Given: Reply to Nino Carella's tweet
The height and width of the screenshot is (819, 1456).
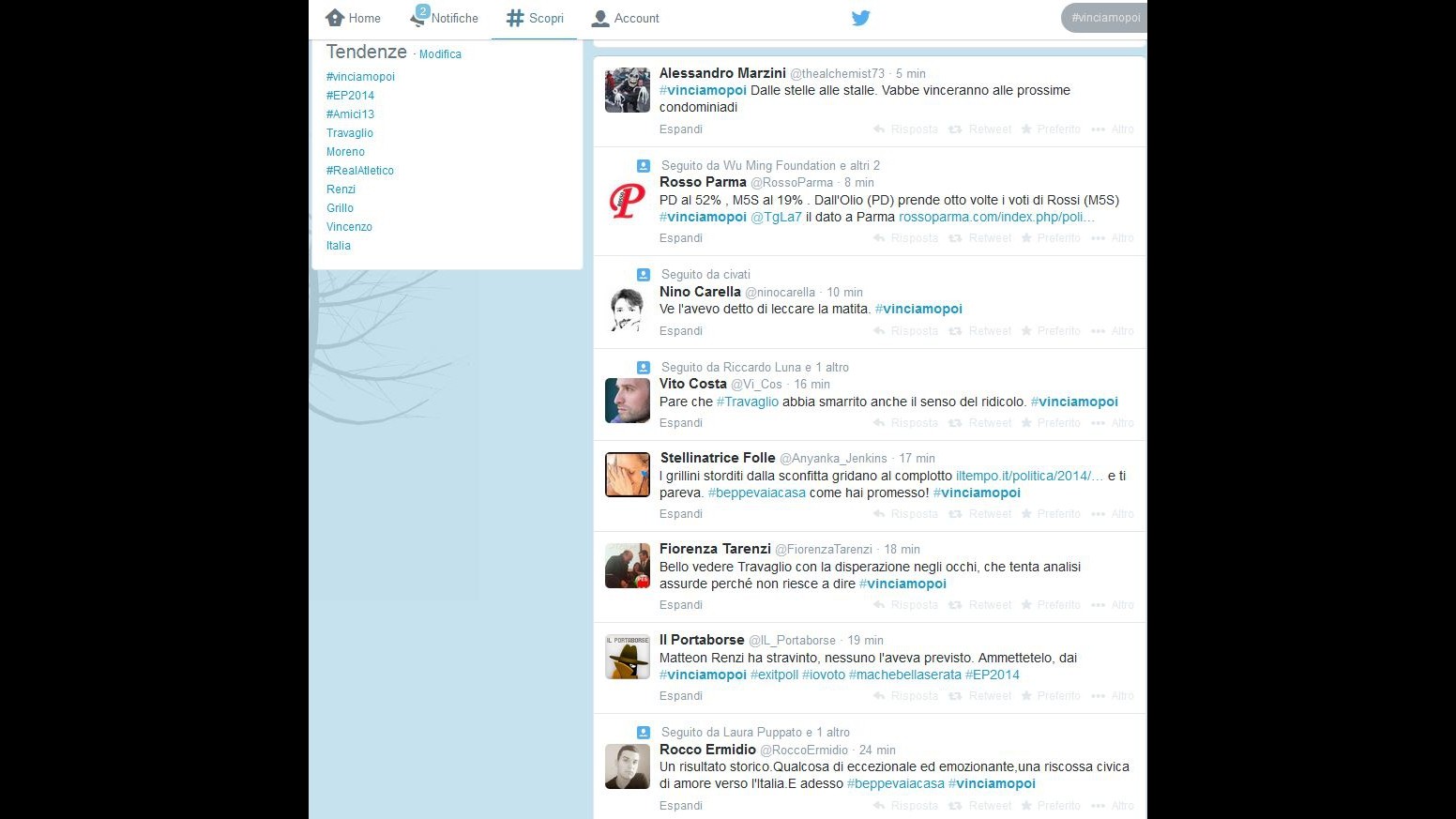Looking at the screenshot, I should (x=905, y=331).
